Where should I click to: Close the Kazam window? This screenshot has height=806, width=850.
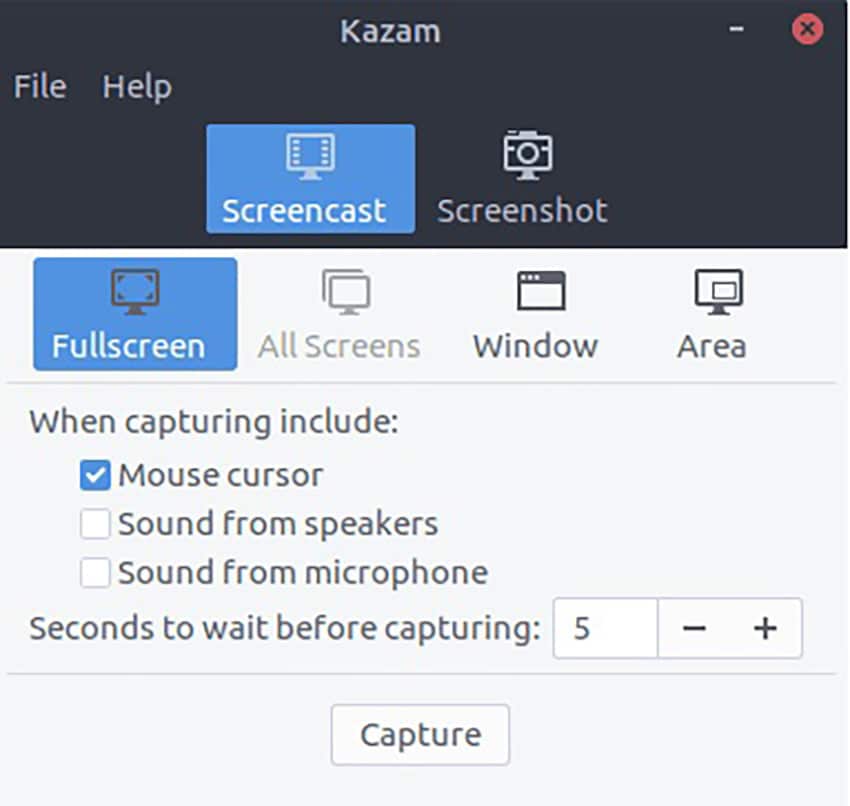click(x=806, y=29)
